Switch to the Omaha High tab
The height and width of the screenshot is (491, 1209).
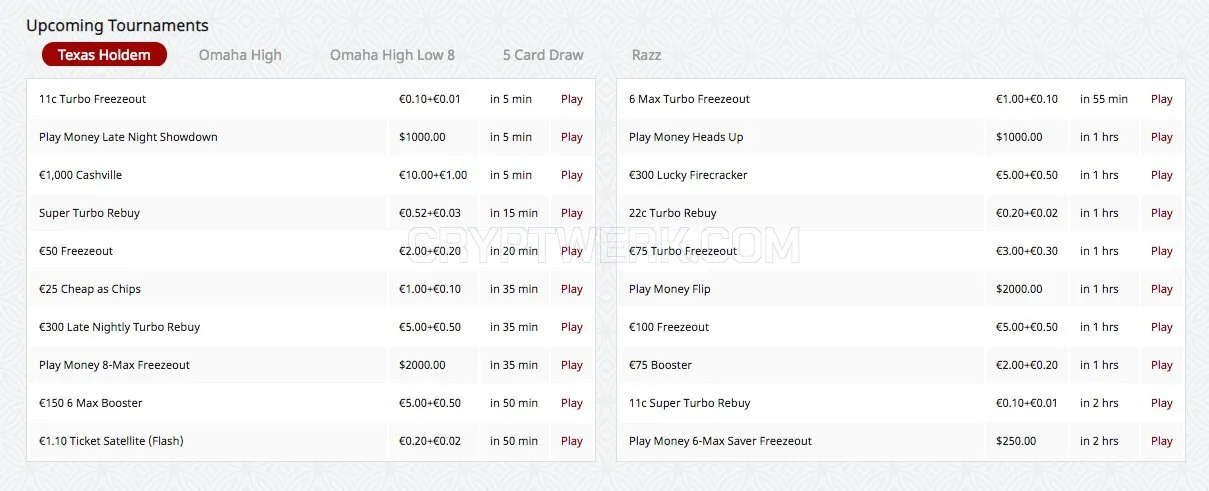(x=240, y=55)
